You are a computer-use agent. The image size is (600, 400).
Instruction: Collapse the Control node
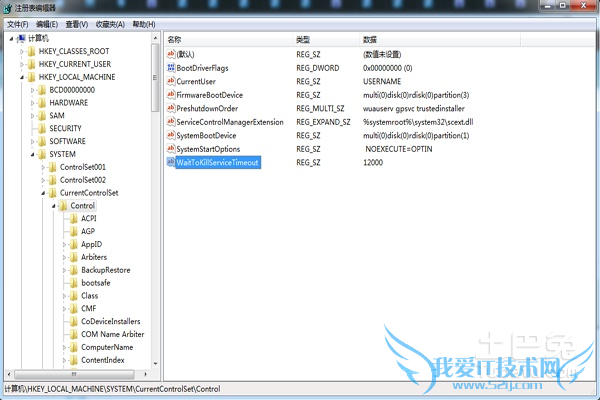pos(54,206)
